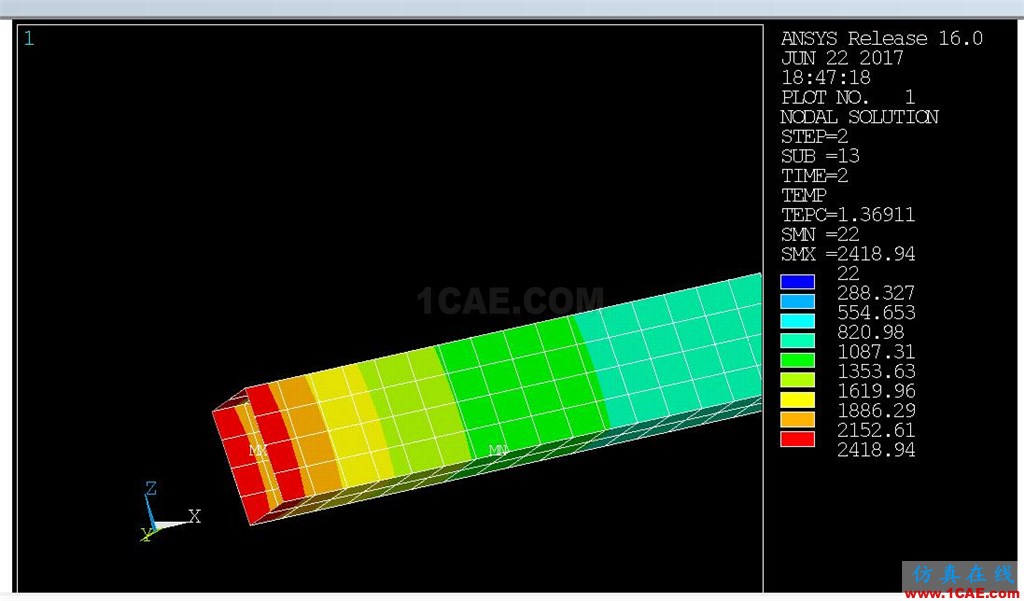Click the teal legend swatch at 820.98

coord(797,340)
